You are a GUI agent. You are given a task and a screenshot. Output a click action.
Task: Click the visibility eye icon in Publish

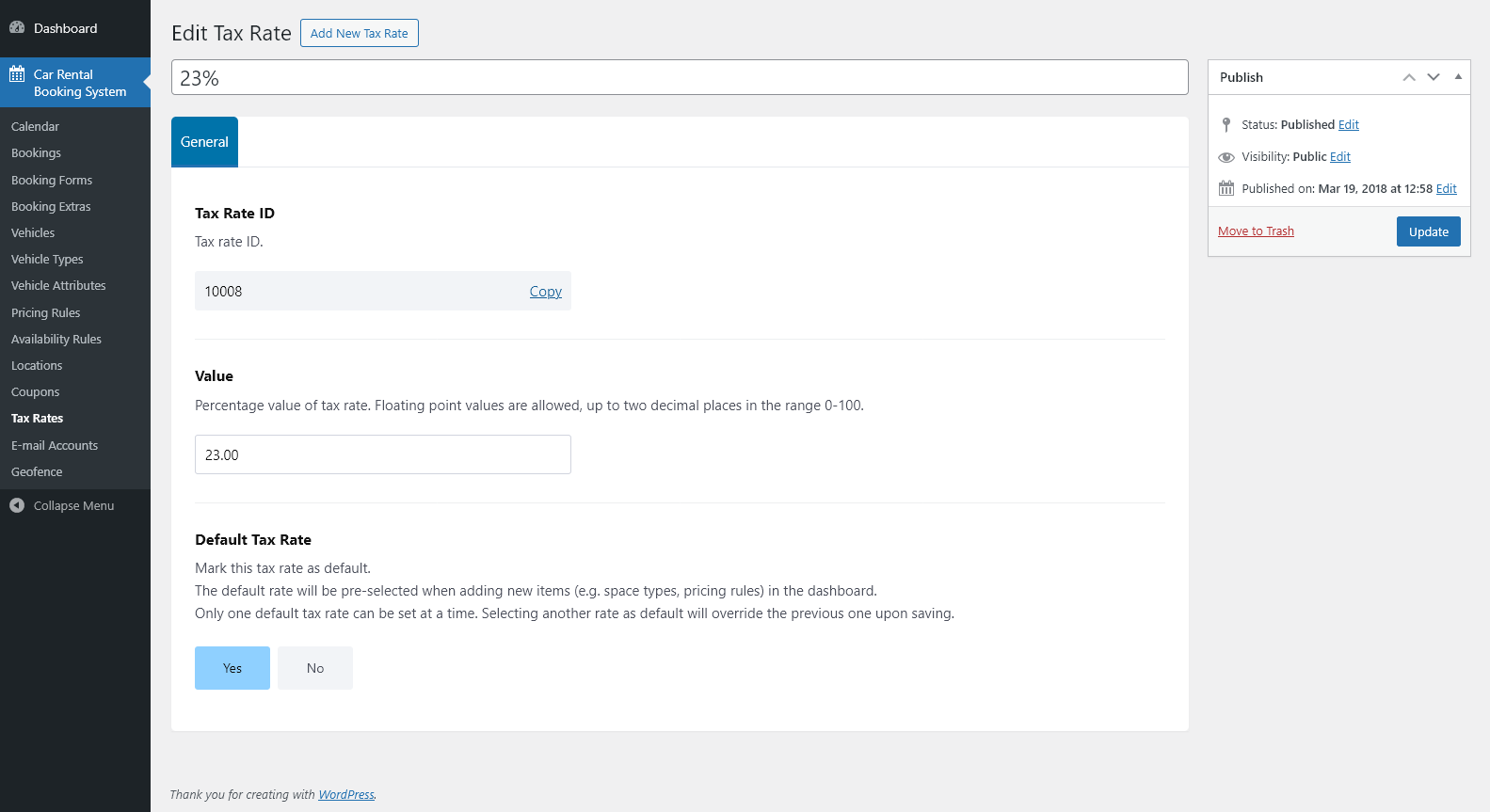1226,157
